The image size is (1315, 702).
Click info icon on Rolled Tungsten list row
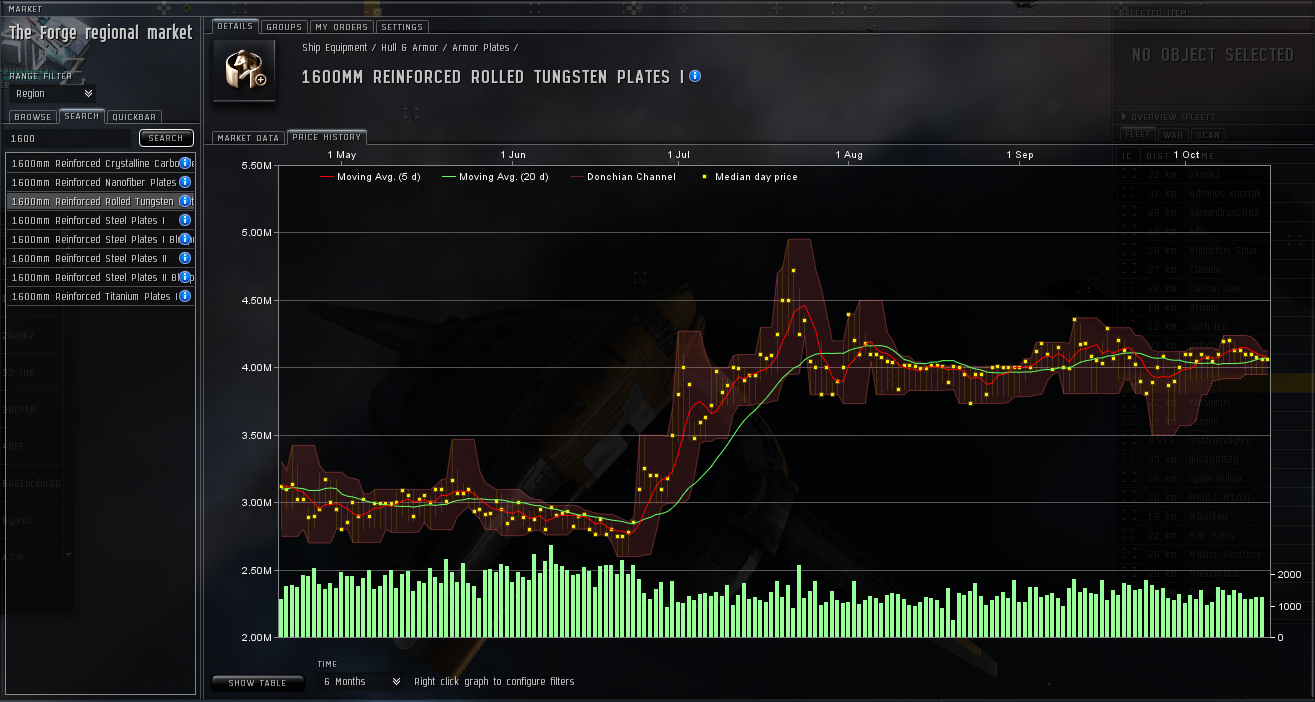[x=185, y=201]
